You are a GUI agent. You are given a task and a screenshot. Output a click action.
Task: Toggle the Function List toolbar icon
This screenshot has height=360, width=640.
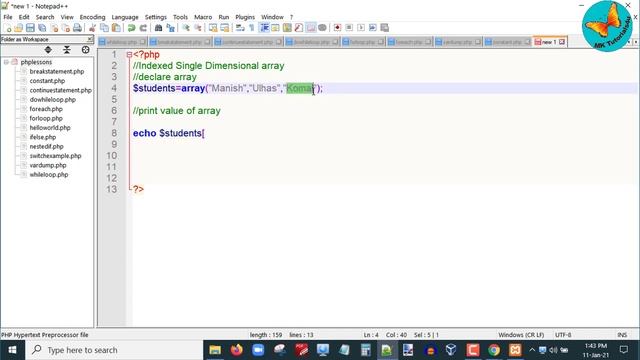(299, 28)
